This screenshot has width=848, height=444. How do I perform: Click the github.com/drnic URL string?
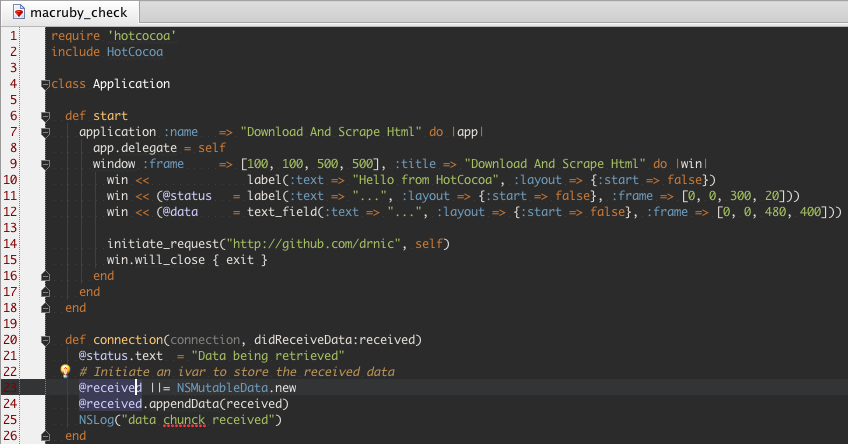[x=316, y=244]
